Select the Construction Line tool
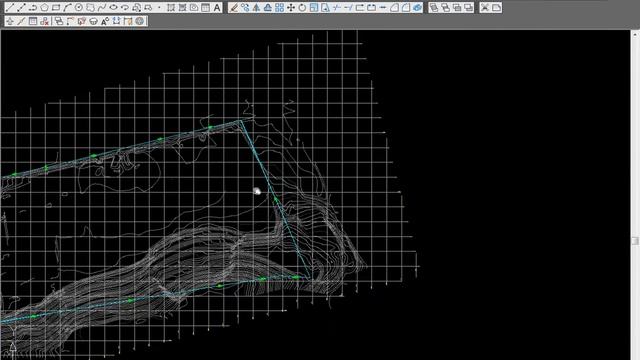Viewport: 640px width, 360px height. click(21, 8)
